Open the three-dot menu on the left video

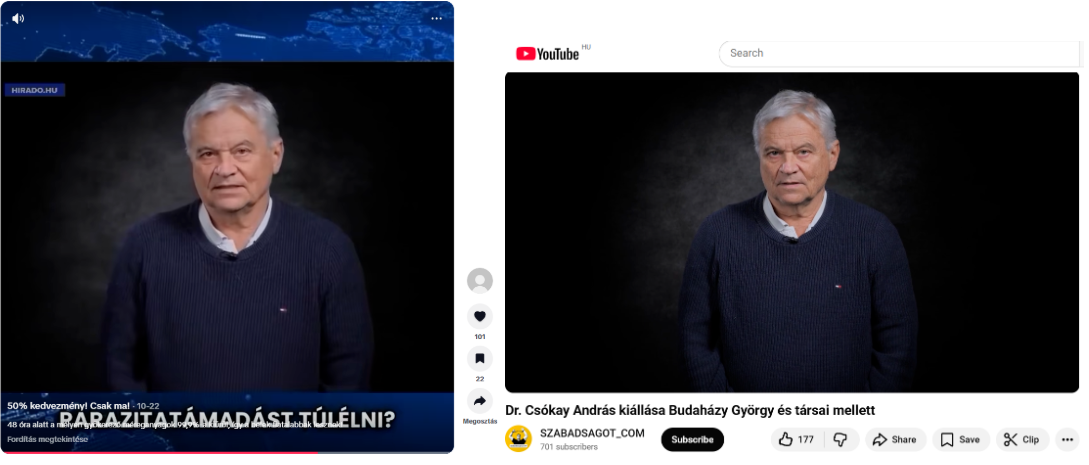[436, 19]
